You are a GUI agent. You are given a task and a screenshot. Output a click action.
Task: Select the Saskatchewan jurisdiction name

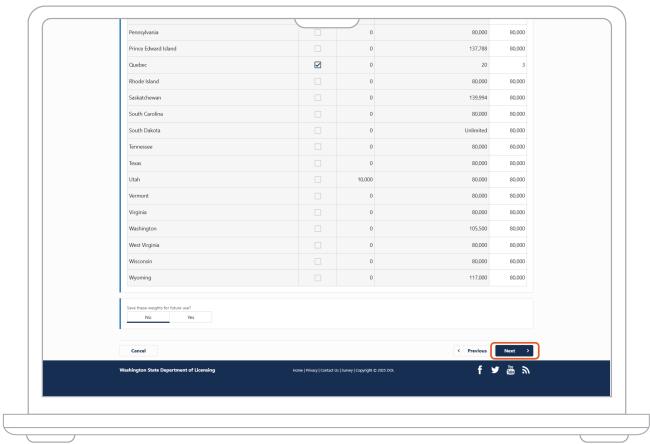click(x=145, y=98)
